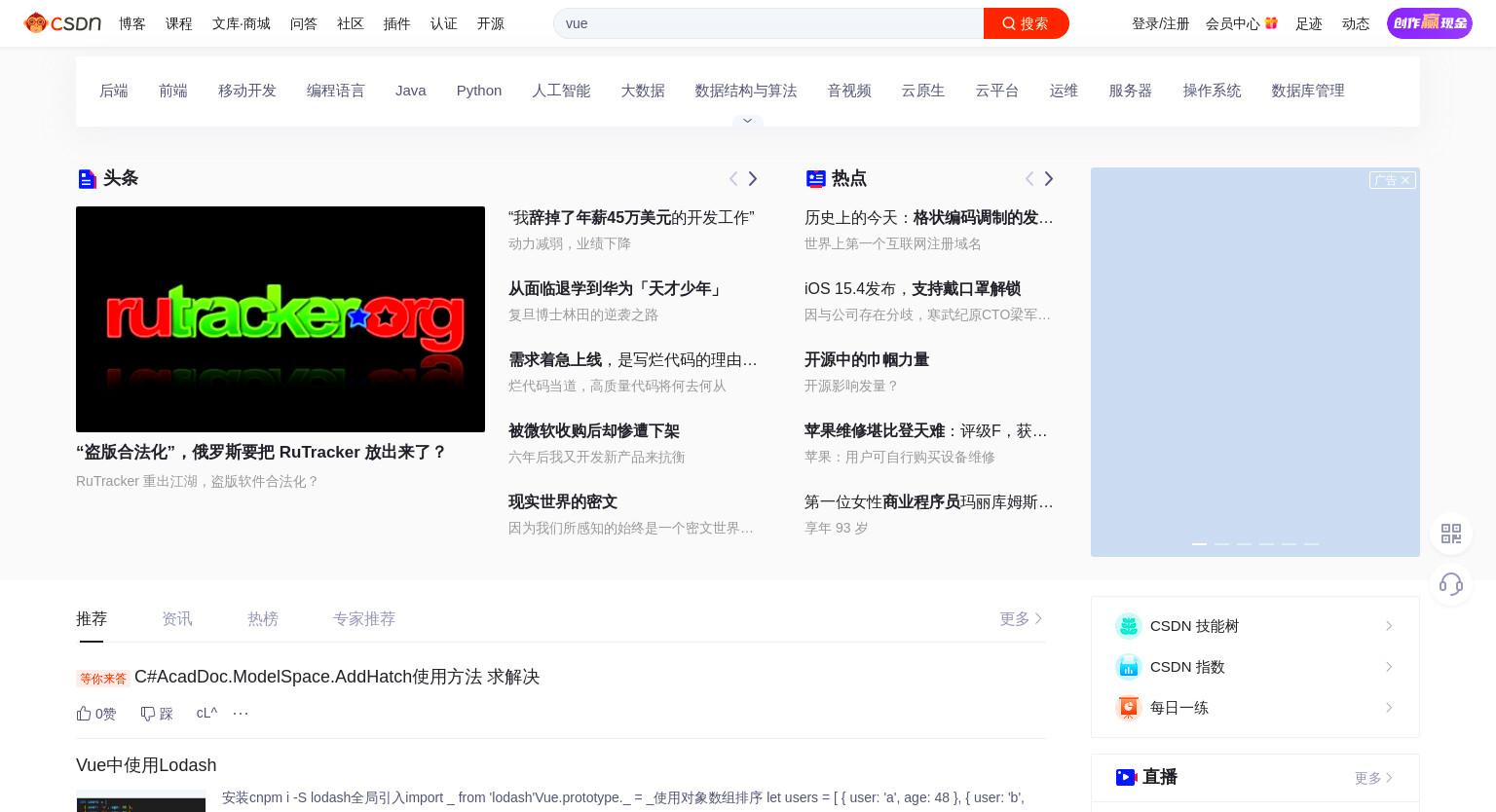Open post Vue中使用Lodash
This screenshot has width=1496, height=812.
pyautogui.click(x=146, y=765)
